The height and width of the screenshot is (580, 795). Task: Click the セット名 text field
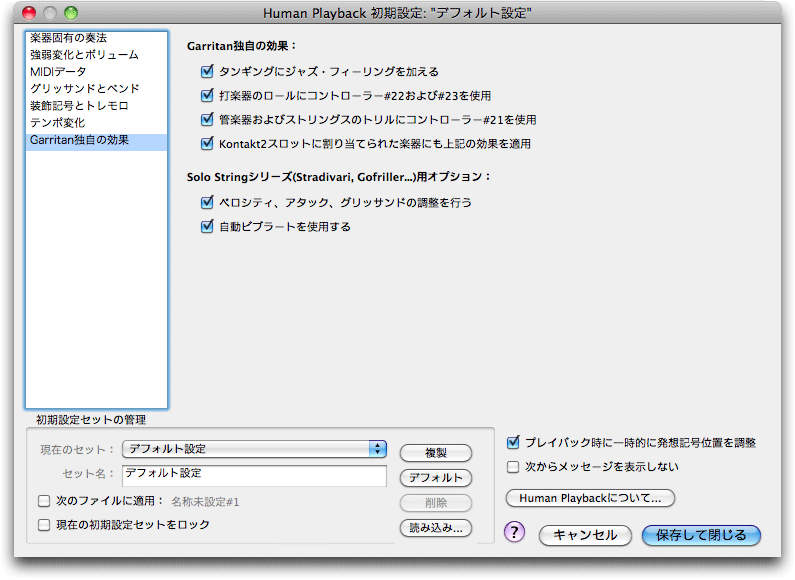coord(255,476)
